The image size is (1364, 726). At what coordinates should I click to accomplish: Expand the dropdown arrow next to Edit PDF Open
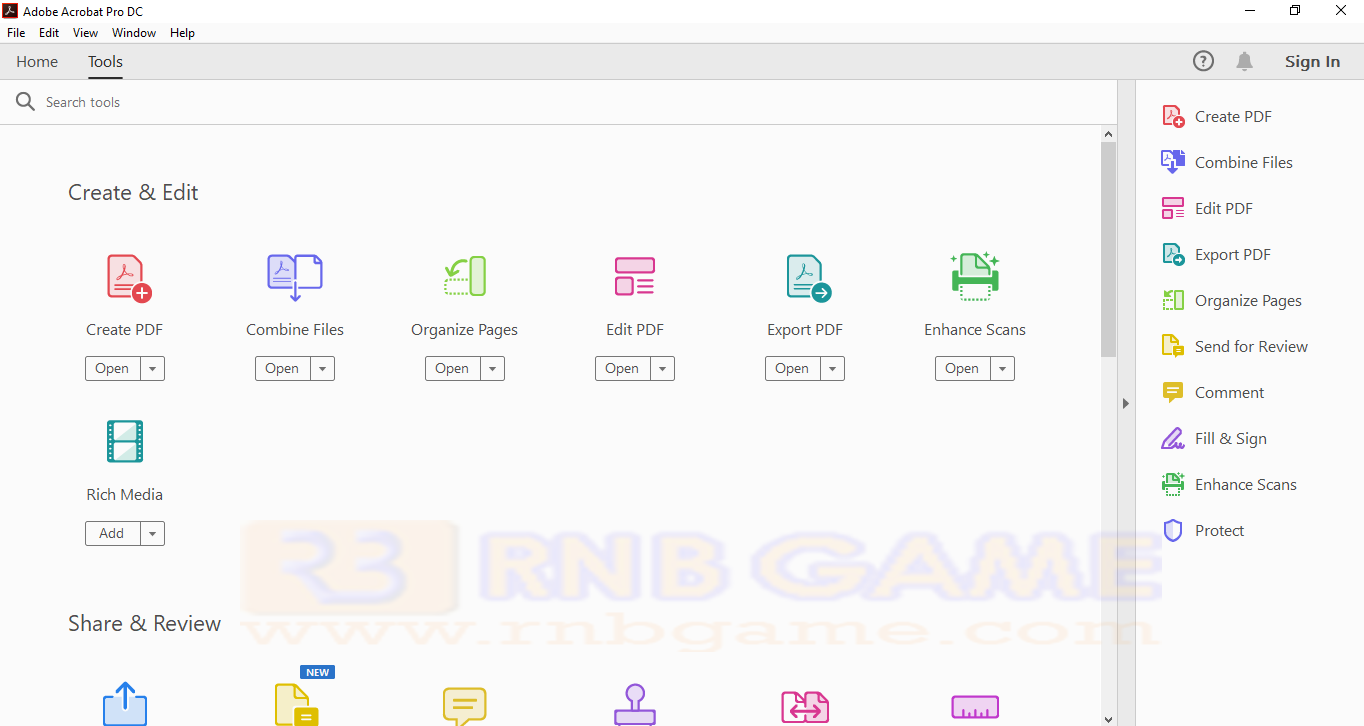(662, 368)
